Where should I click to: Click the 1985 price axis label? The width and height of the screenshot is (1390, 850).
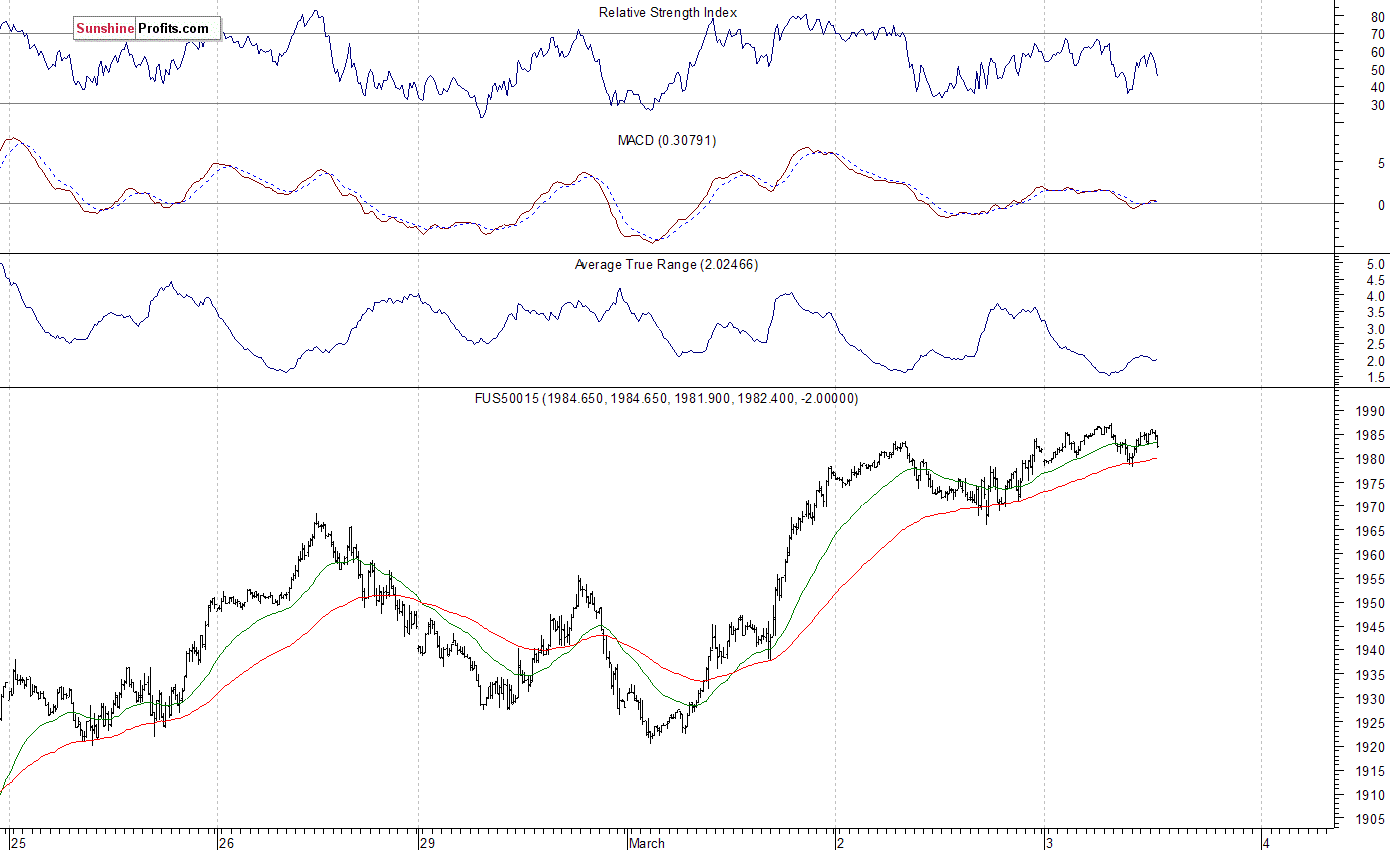[1369, 435]
